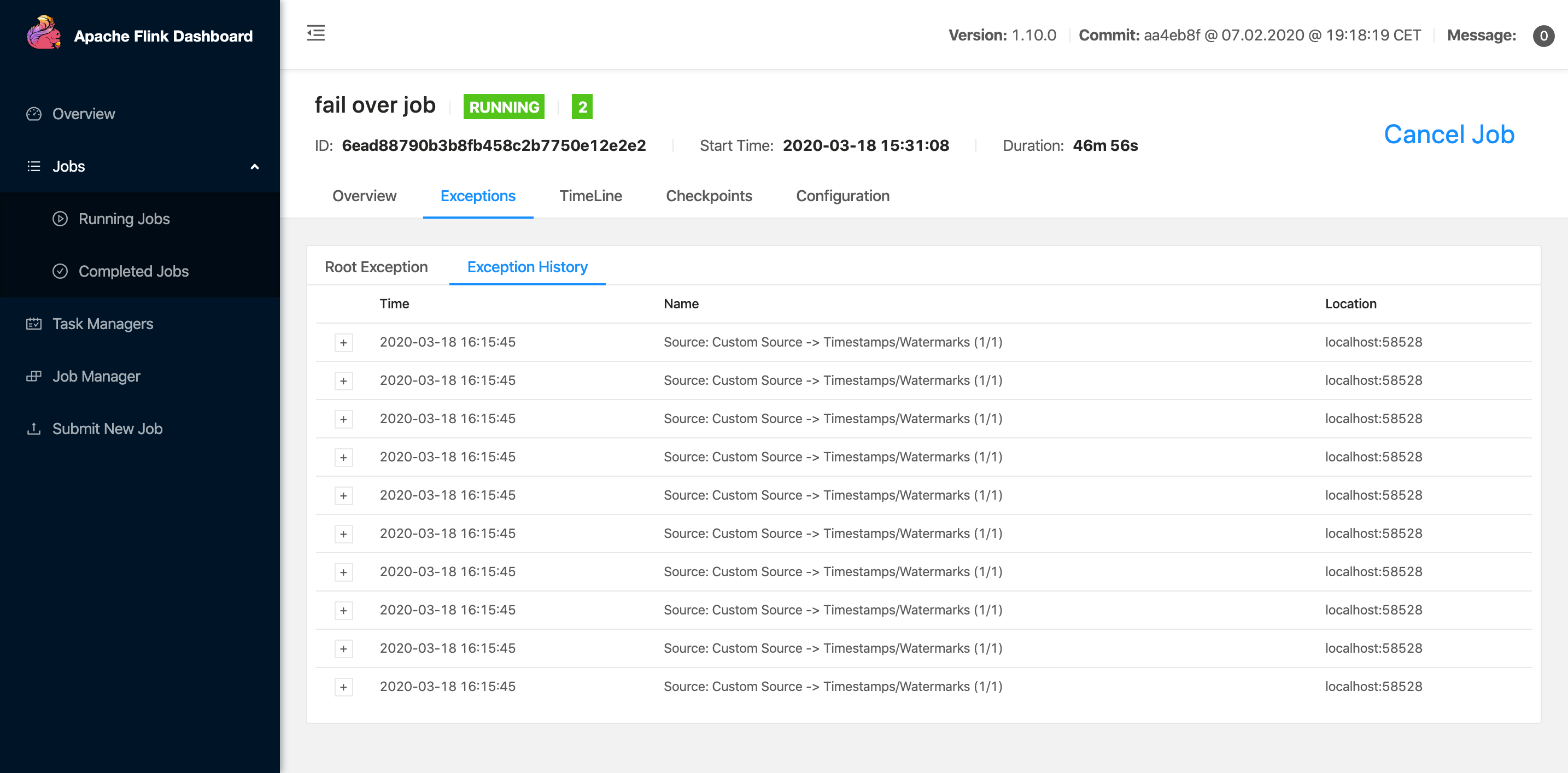Click the Completed Jobs check-circle icon
This screenshot has width=1568, height=773.
[60, 271]
